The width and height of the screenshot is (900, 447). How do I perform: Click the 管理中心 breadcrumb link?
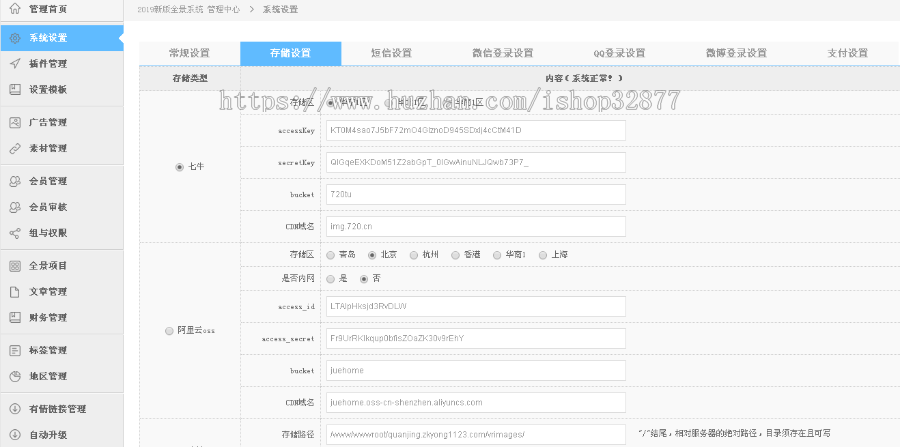(x=224, y=9)
